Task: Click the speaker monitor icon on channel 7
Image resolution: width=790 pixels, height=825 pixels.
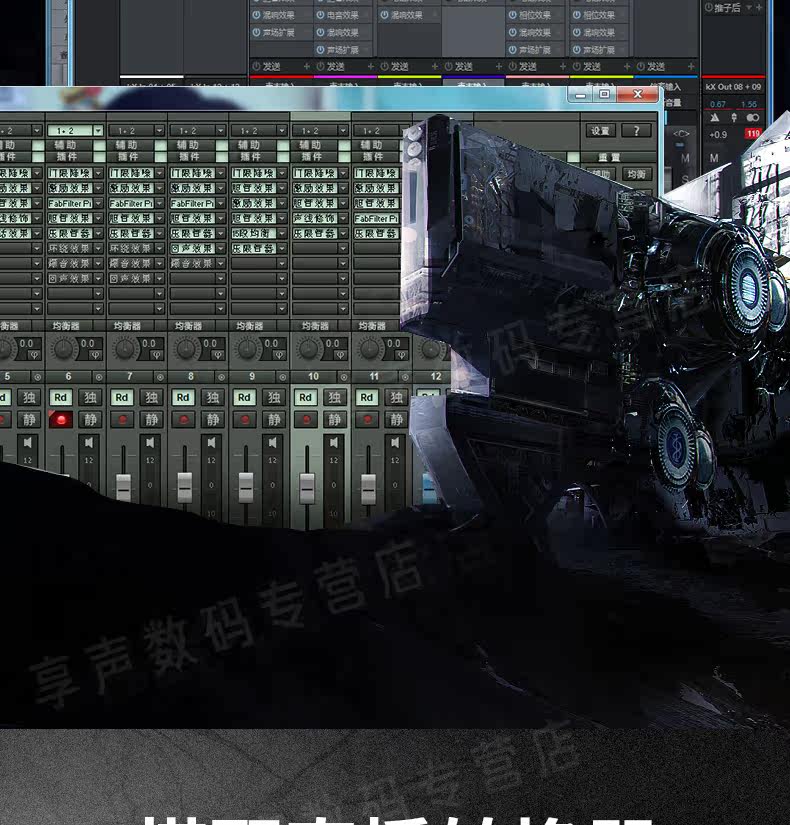Action: 150,442
